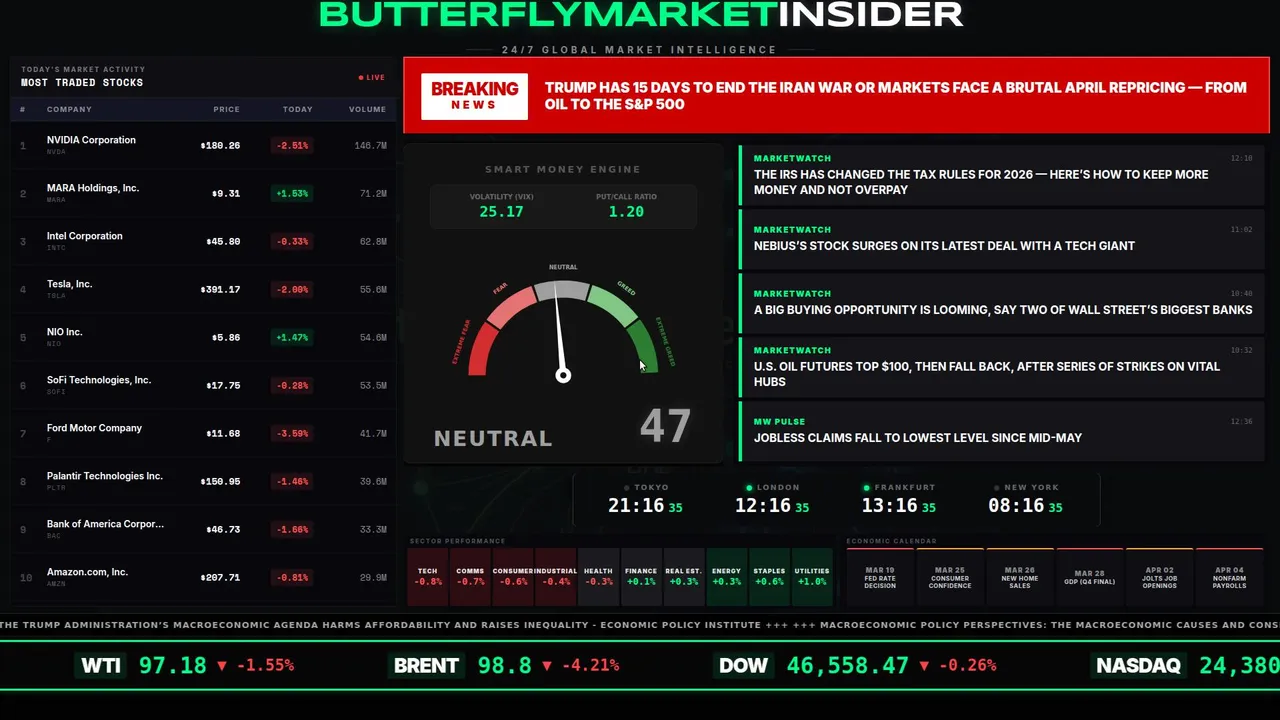This screenshot has width=1280, height=720.
Task: Click the TECH sector tile -0.8%
Action: tap(428, 576)
